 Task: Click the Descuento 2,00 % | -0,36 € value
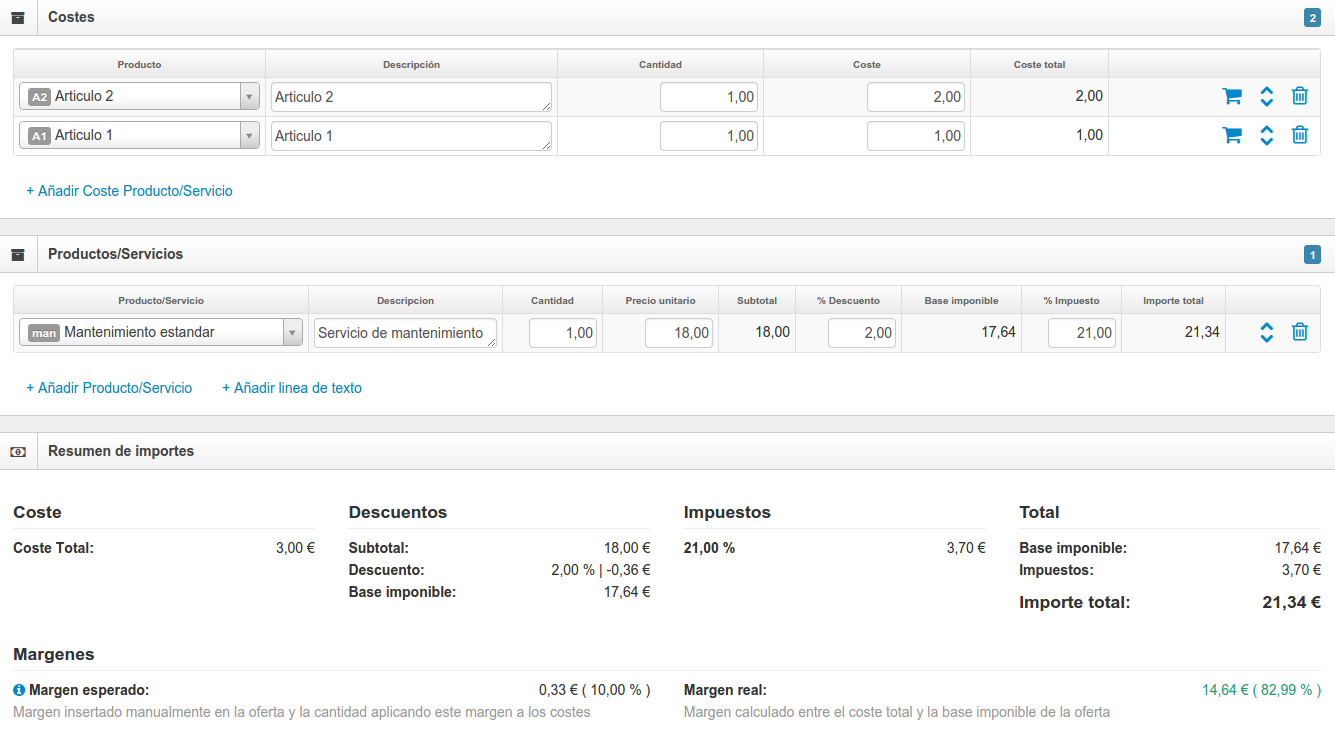[601, 570]
